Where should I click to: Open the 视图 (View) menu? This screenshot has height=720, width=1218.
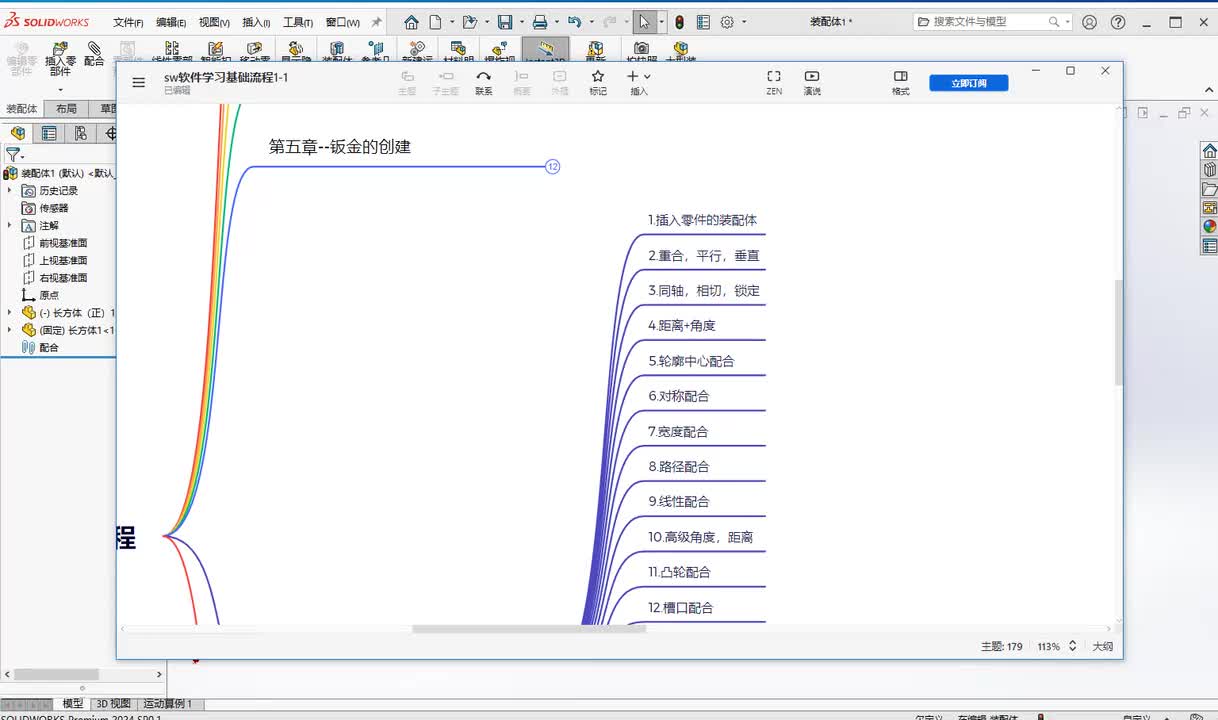coord(213,22)
